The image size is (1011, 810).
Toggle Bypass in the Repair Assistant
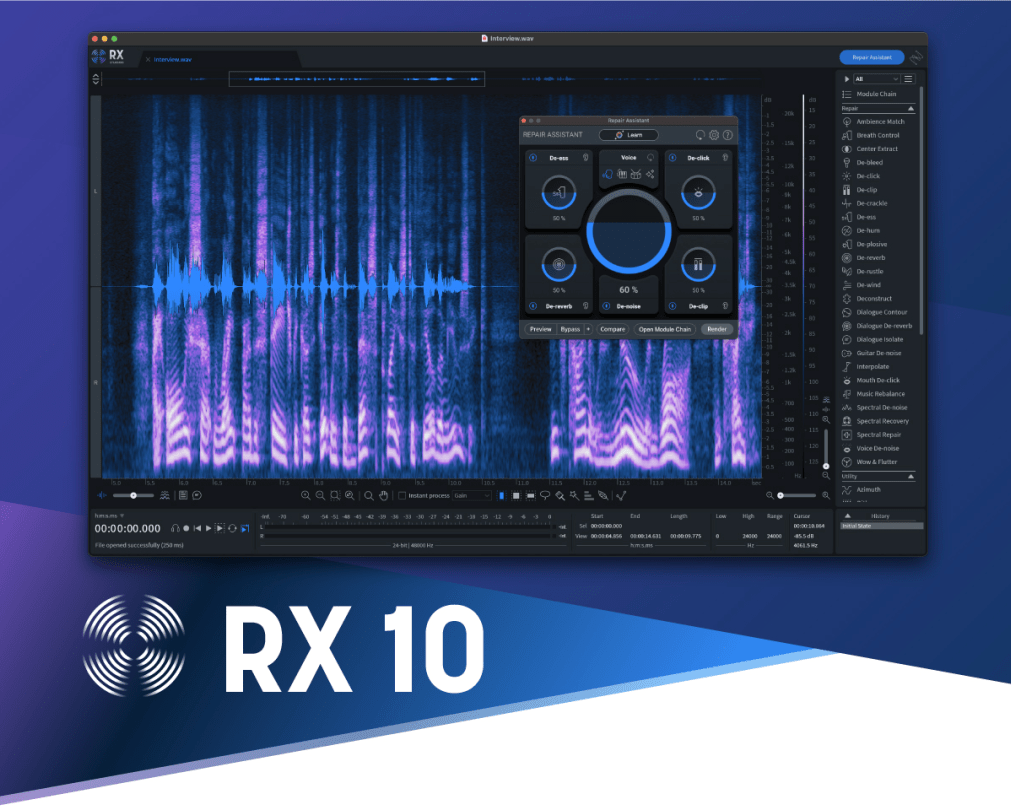(569, 329)
